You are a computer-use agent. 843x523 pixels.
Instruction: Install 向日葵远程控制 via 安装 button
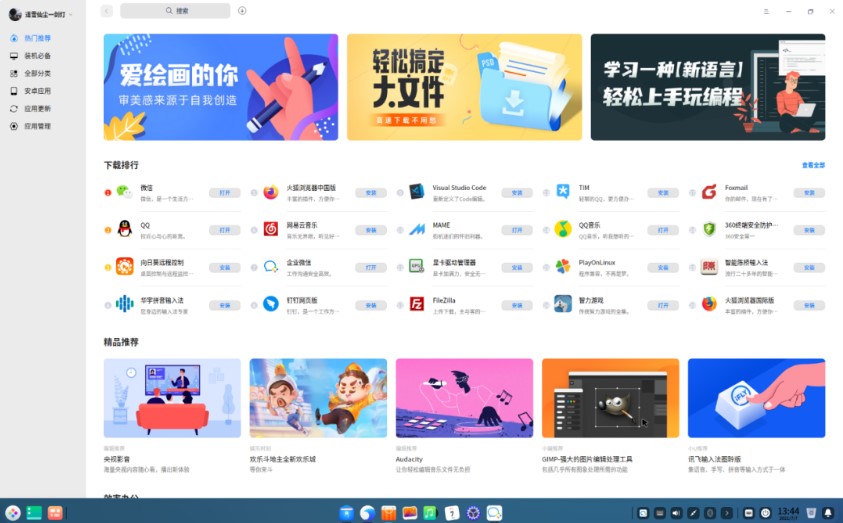225,267
